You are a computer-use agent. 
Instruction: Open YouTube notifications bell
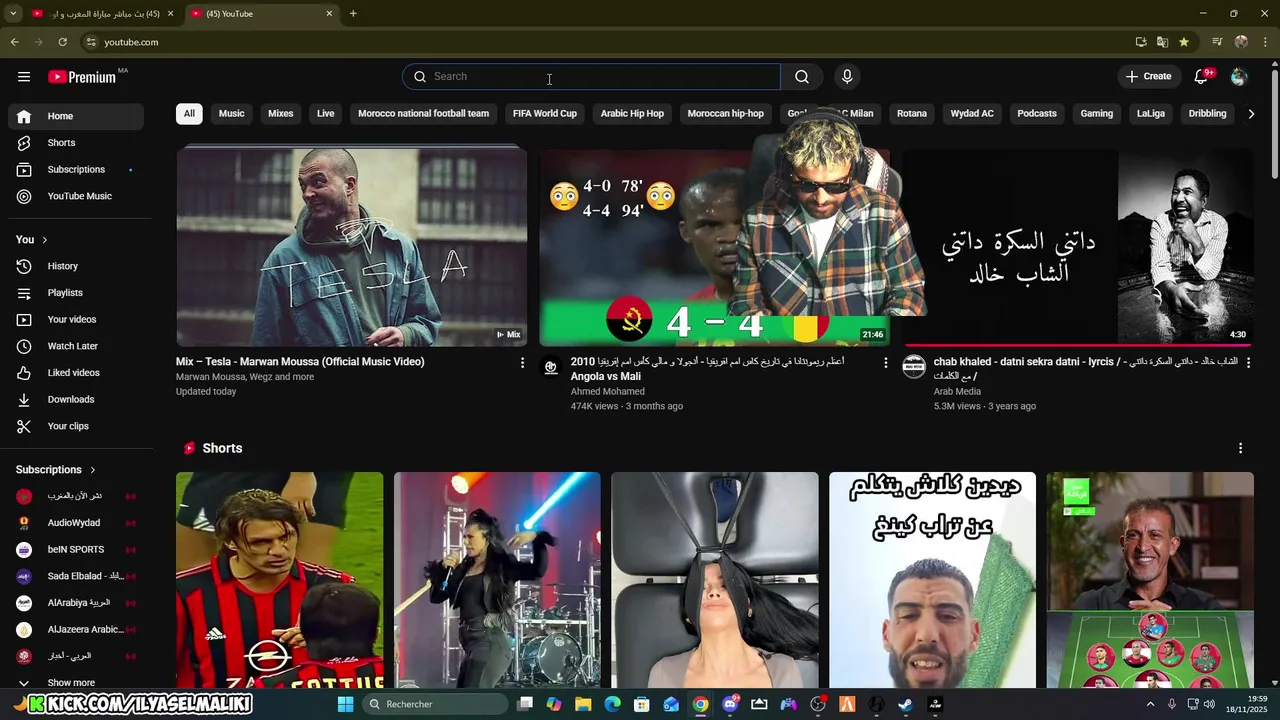[1202, 77]
